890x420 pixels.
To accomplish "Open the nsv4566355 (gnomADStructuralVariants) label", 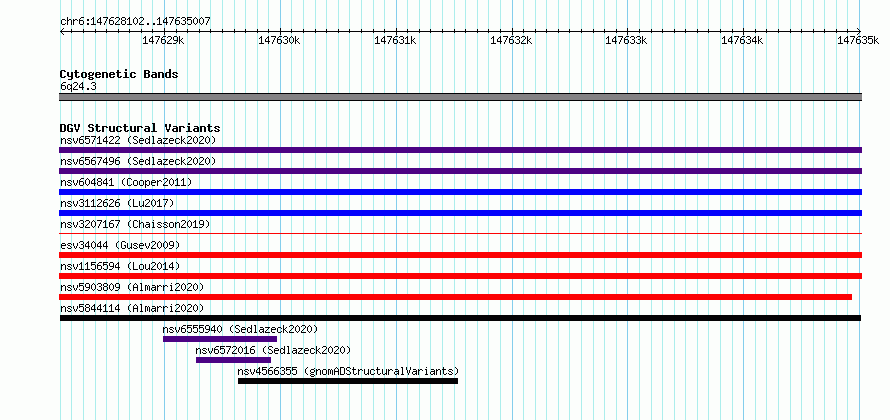I will coord(348,371).
